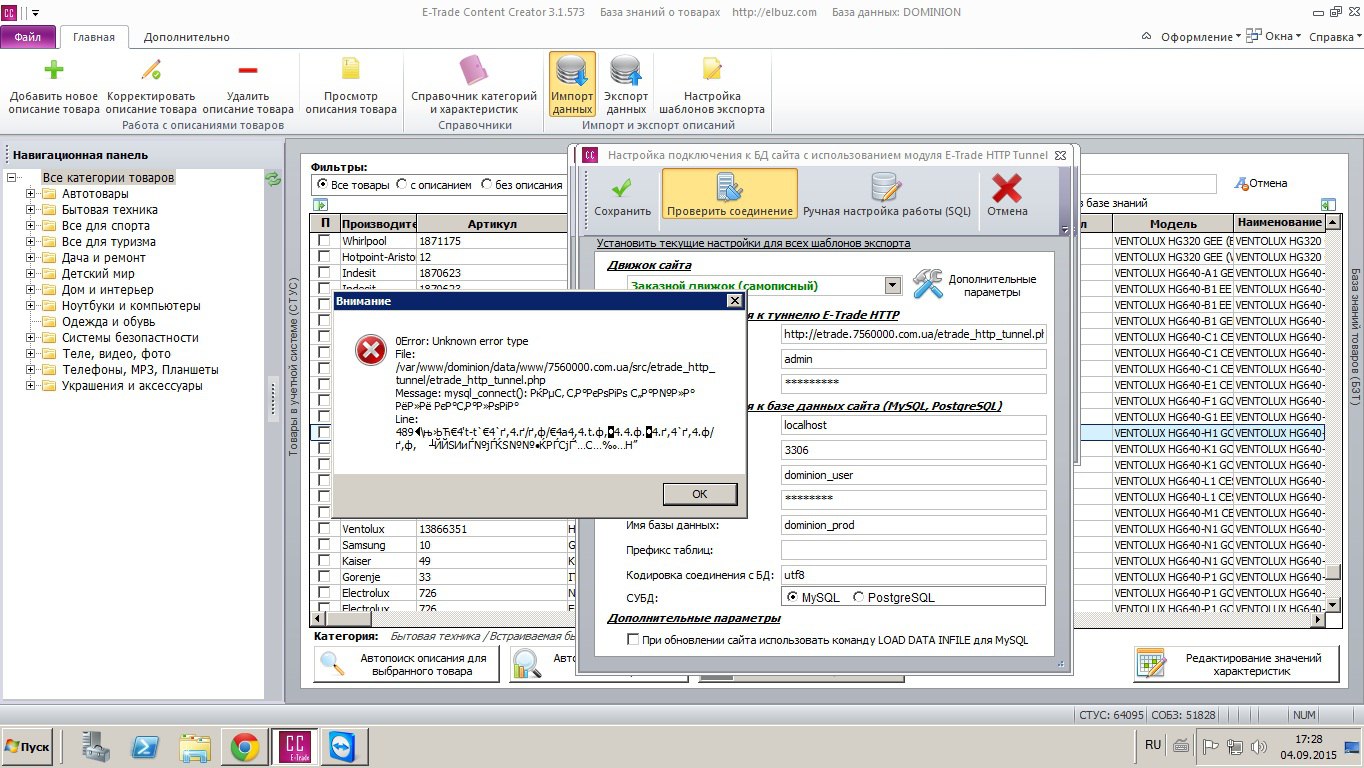The image size is (1364, 768).
Task: Refresh the category tree with green arrows
Action: coord(272,179)
